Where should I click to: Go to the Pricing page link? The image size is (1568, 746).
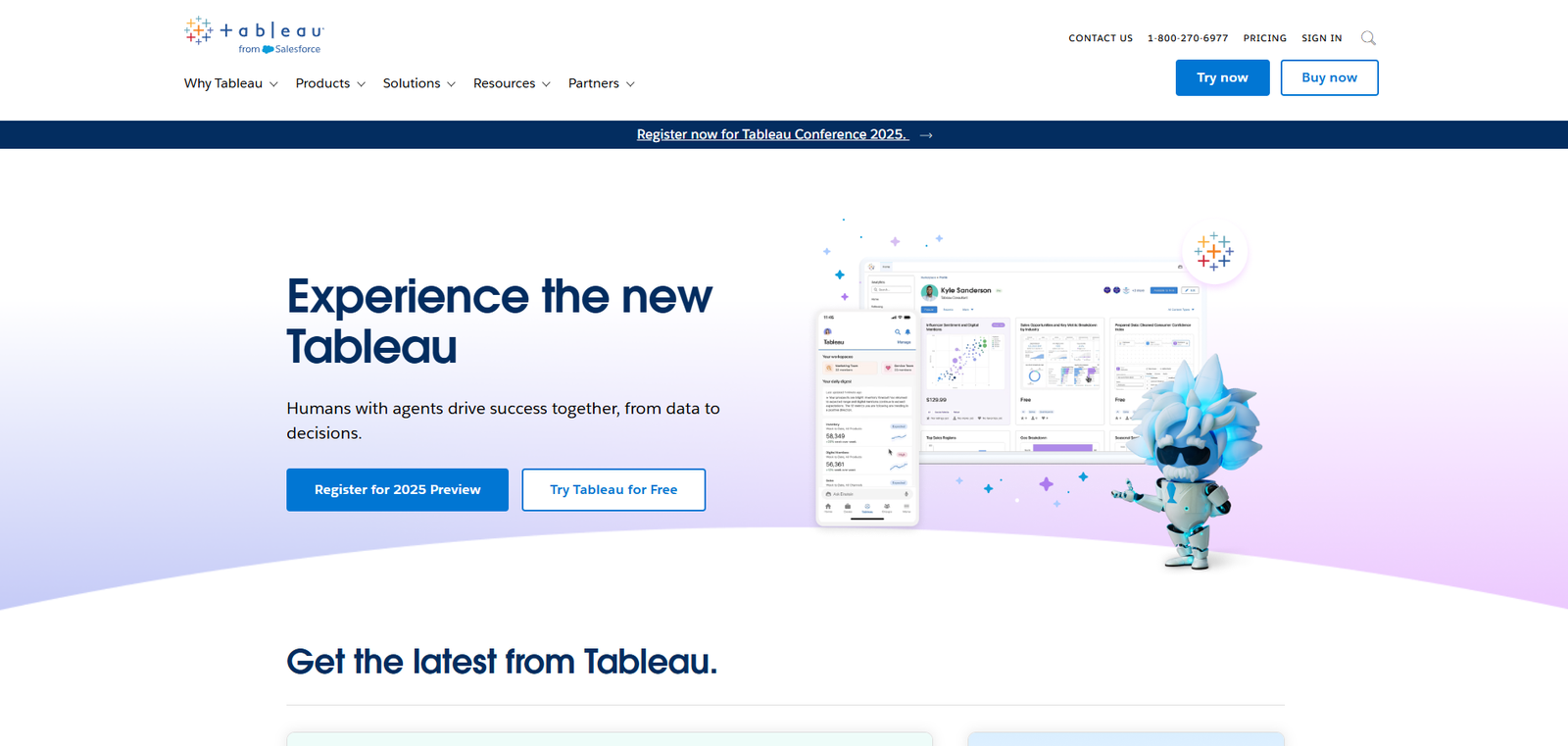tap(1264, 38)
